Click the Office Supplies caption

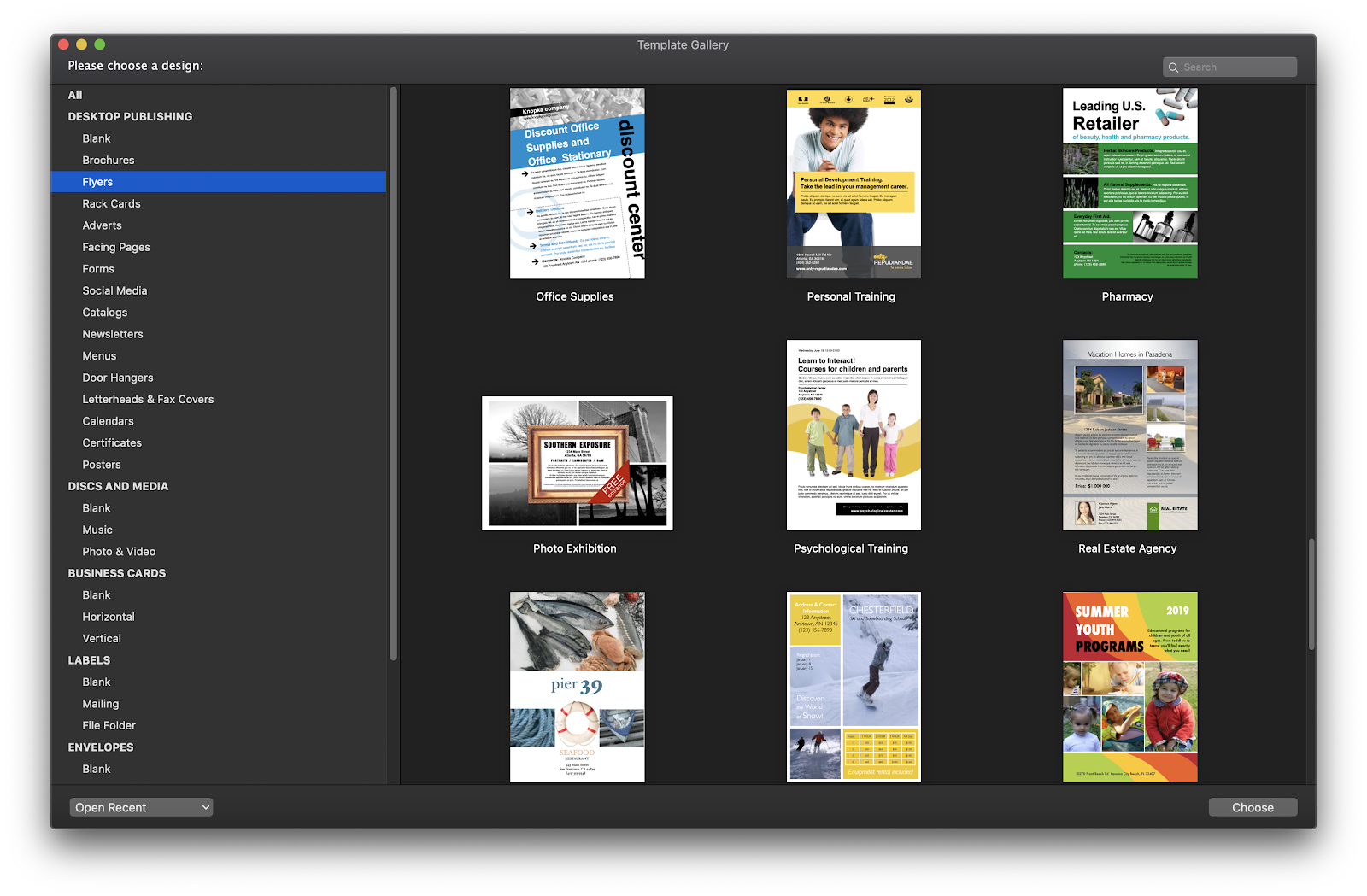pyautogui.click(x=575, y=297)
